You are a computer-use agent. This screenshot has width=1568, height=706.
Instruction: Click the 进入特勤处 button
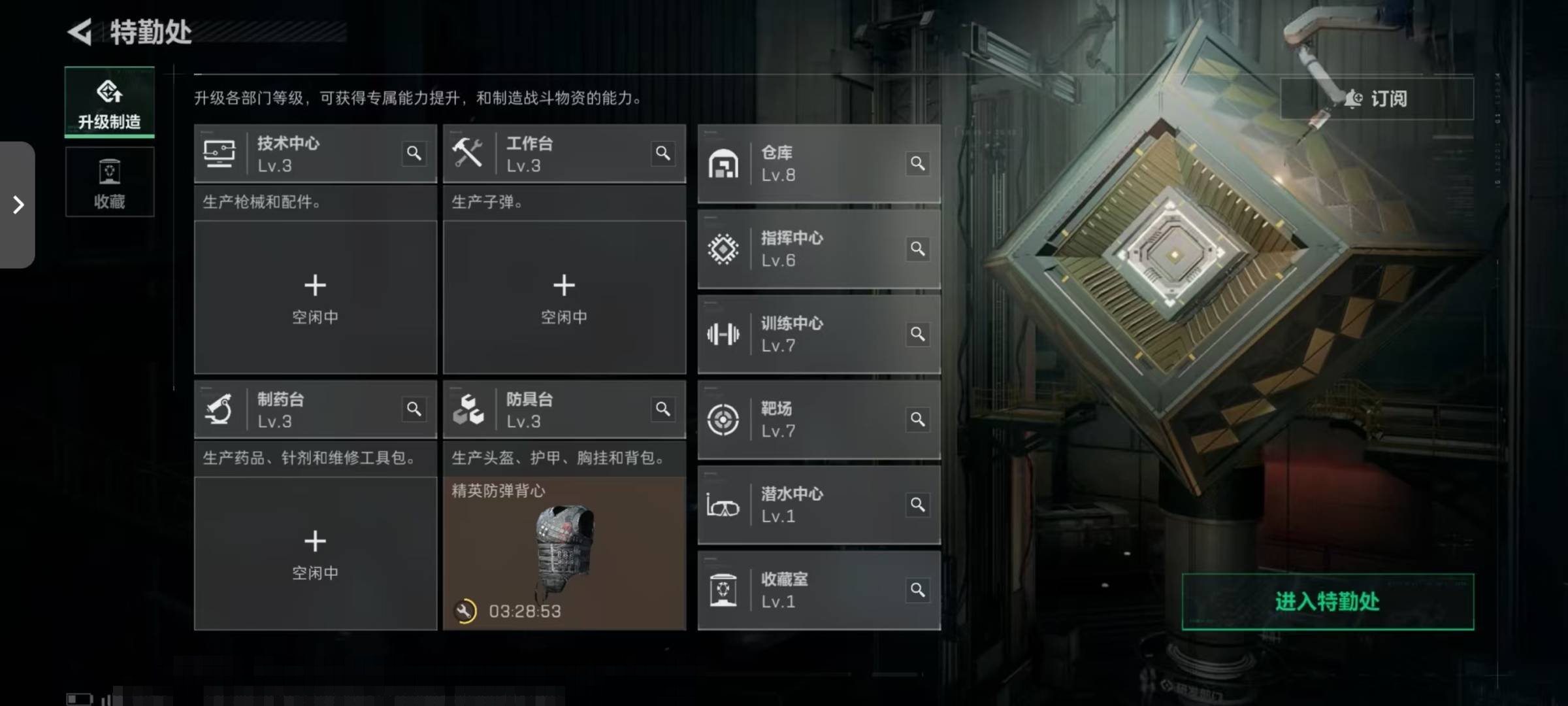(x=1328, y=602)
